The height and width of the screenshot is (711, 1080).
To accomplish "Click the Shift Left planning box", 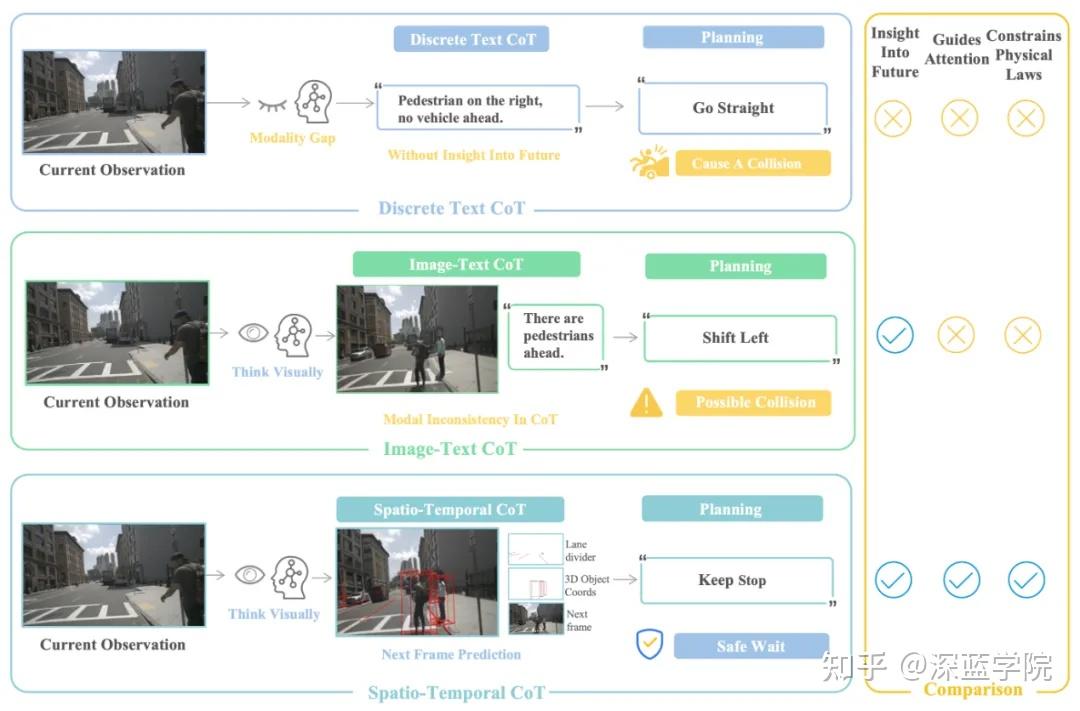I will coord(740,338).
